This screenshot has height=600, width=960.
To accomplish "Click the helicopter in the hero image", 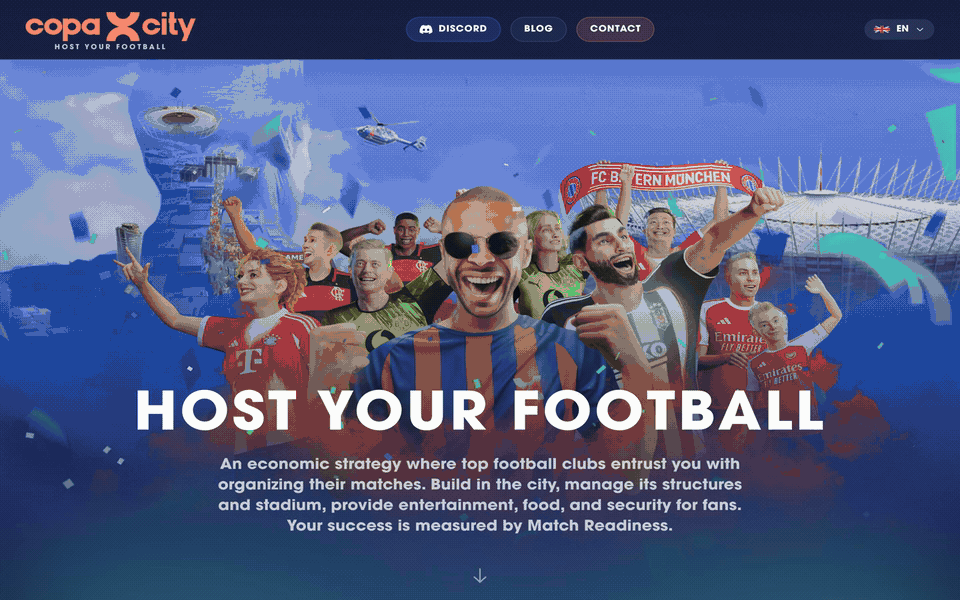I will click(x=390, y=131).
